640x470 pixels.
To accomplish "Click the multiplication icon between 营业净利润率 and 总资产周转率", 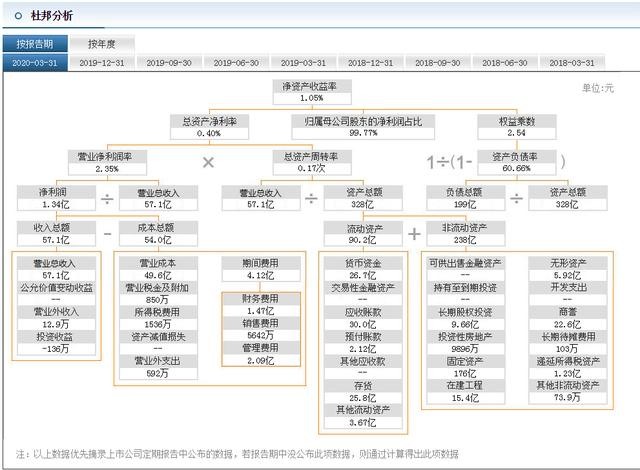I will tap(208, 162).
